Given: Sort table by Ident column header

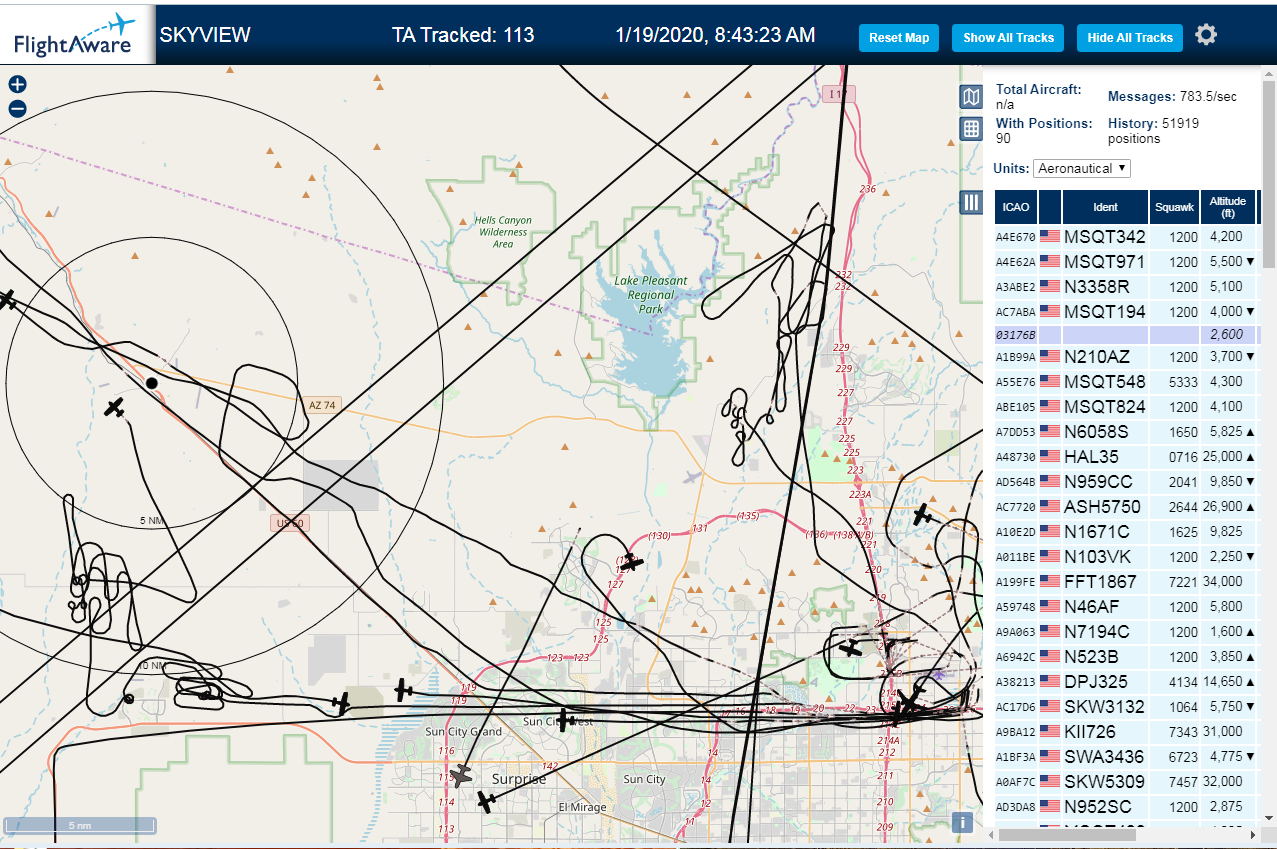Looking at the screenshot, I should tap(1105, 207).
